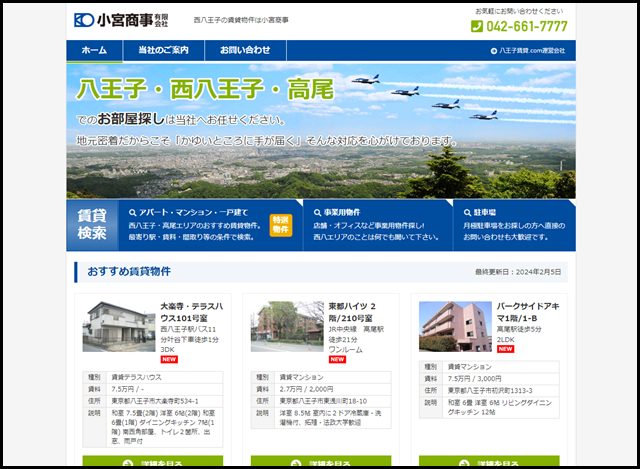Click address 東京都八王子市初沢町1313-3

click(x=490, y=391)
